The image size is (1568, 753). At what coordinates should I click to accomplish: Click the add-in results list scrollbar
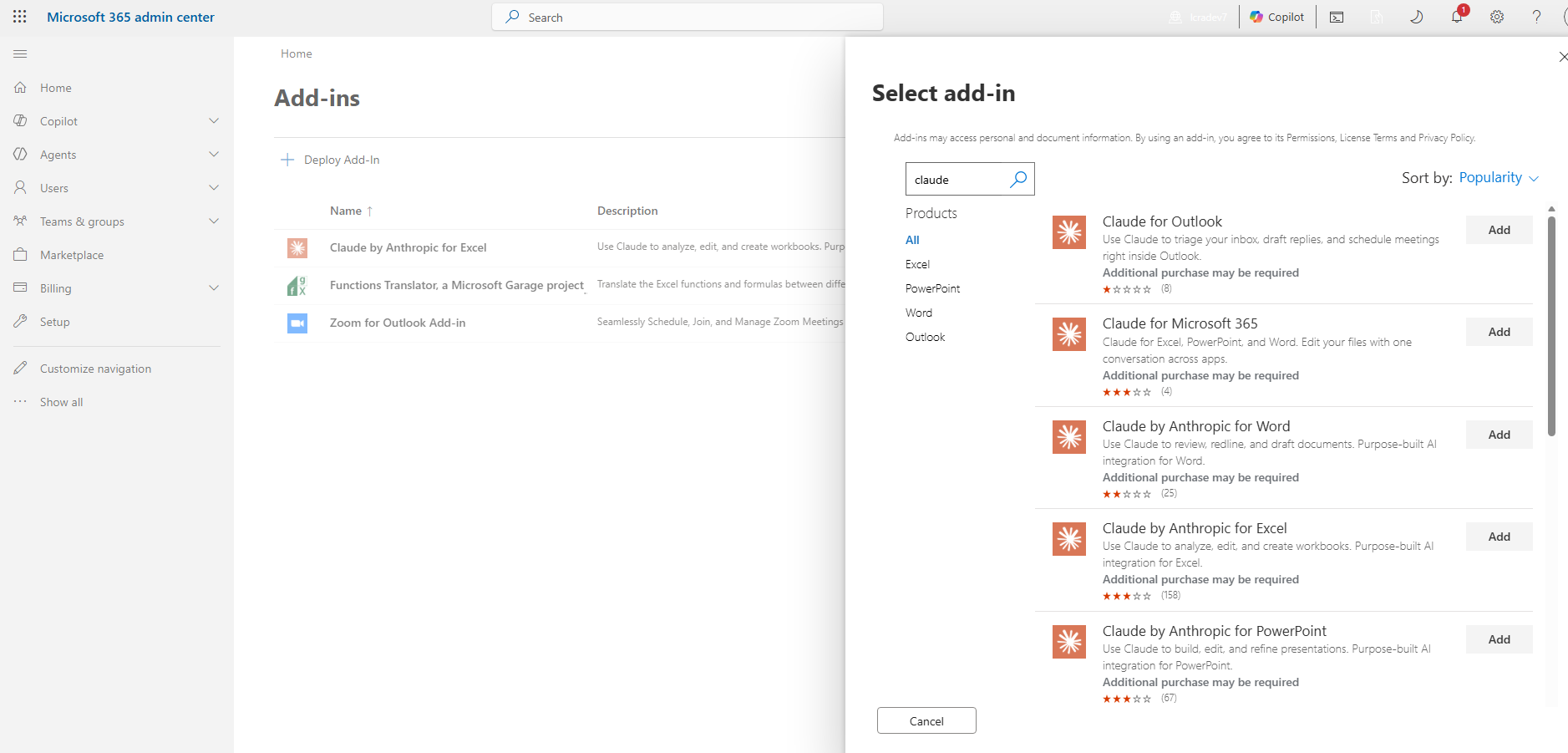(1551, 326)
